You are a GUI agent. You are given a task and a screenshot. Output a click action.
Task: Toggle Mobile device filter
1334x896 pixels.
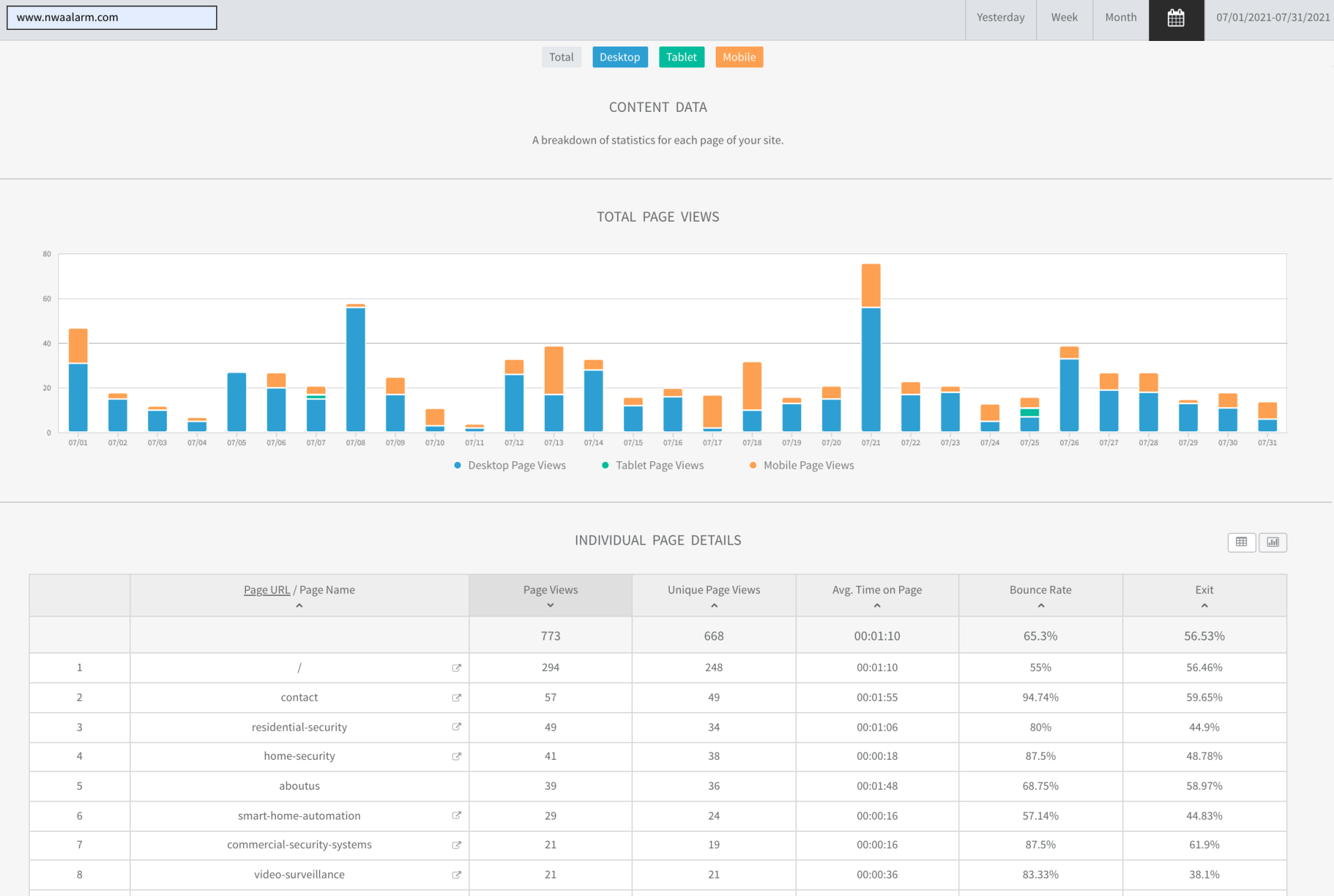(739, 57)
